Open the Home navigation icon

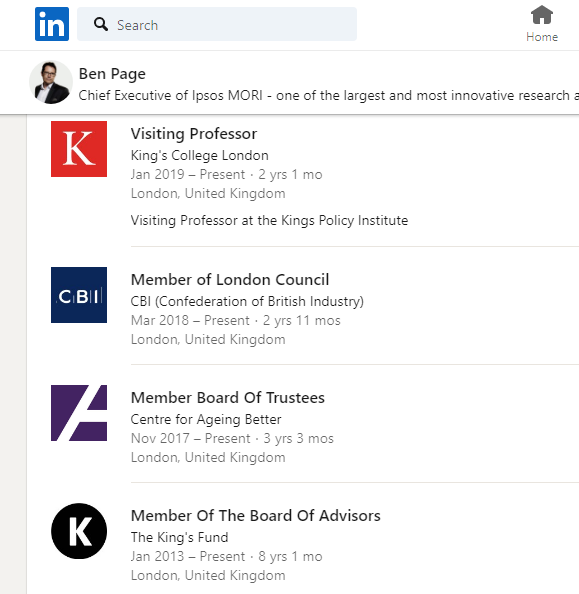[542, 15]
